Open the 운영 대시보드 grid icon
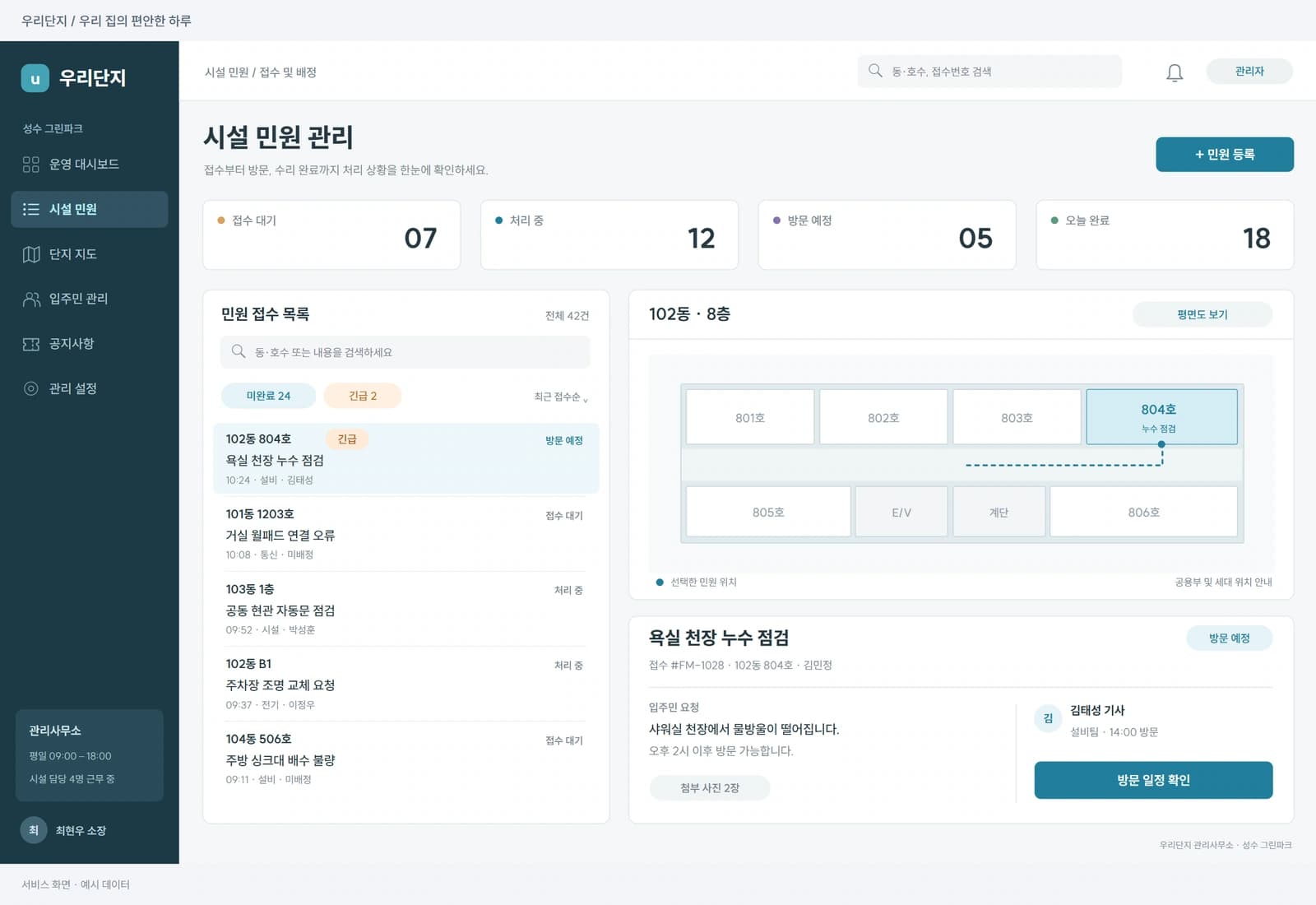This screenshot has height=905, width=1316. (31, 165)
